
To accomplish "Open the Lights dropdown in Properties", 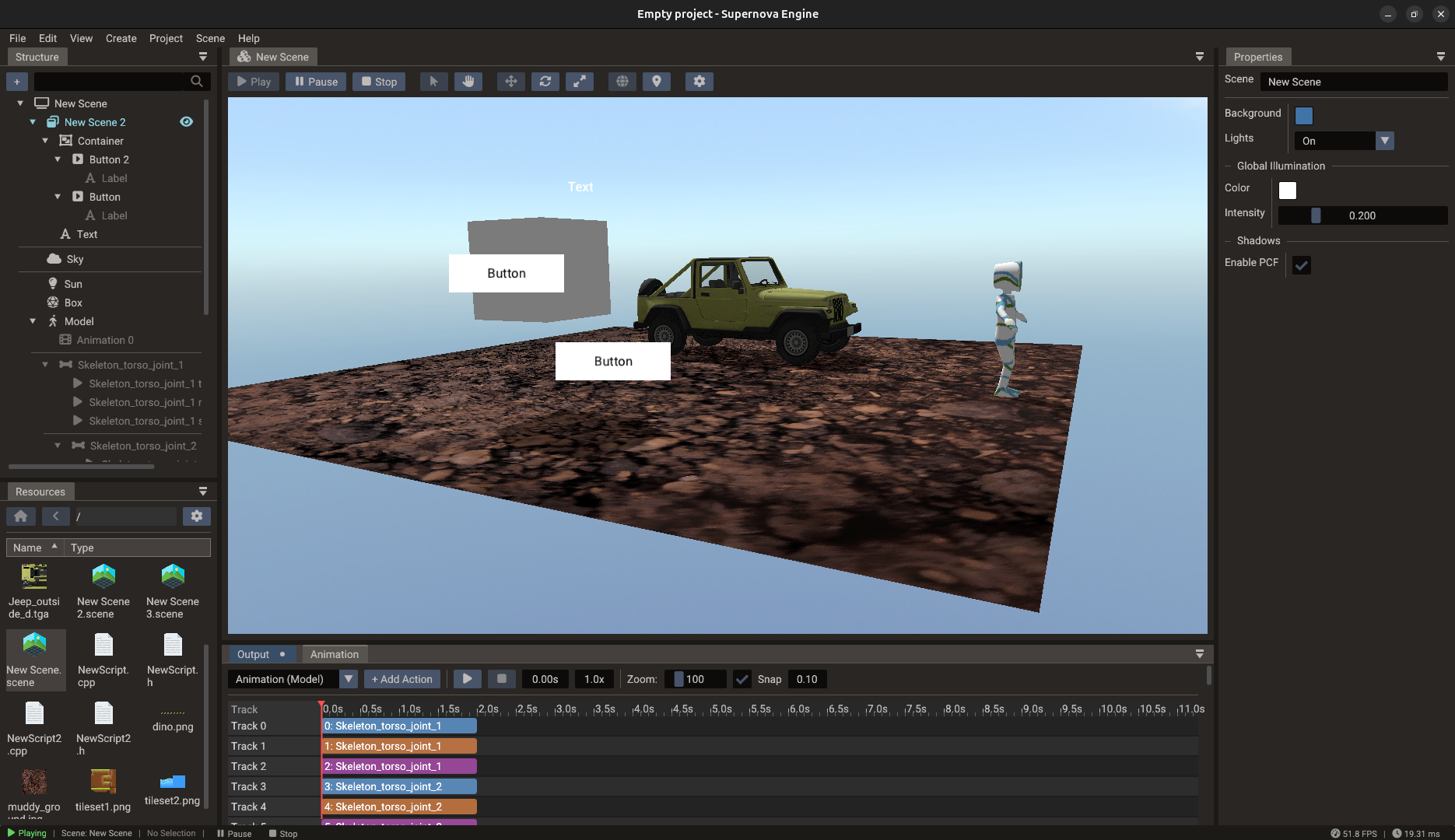I will (1384, 141).
